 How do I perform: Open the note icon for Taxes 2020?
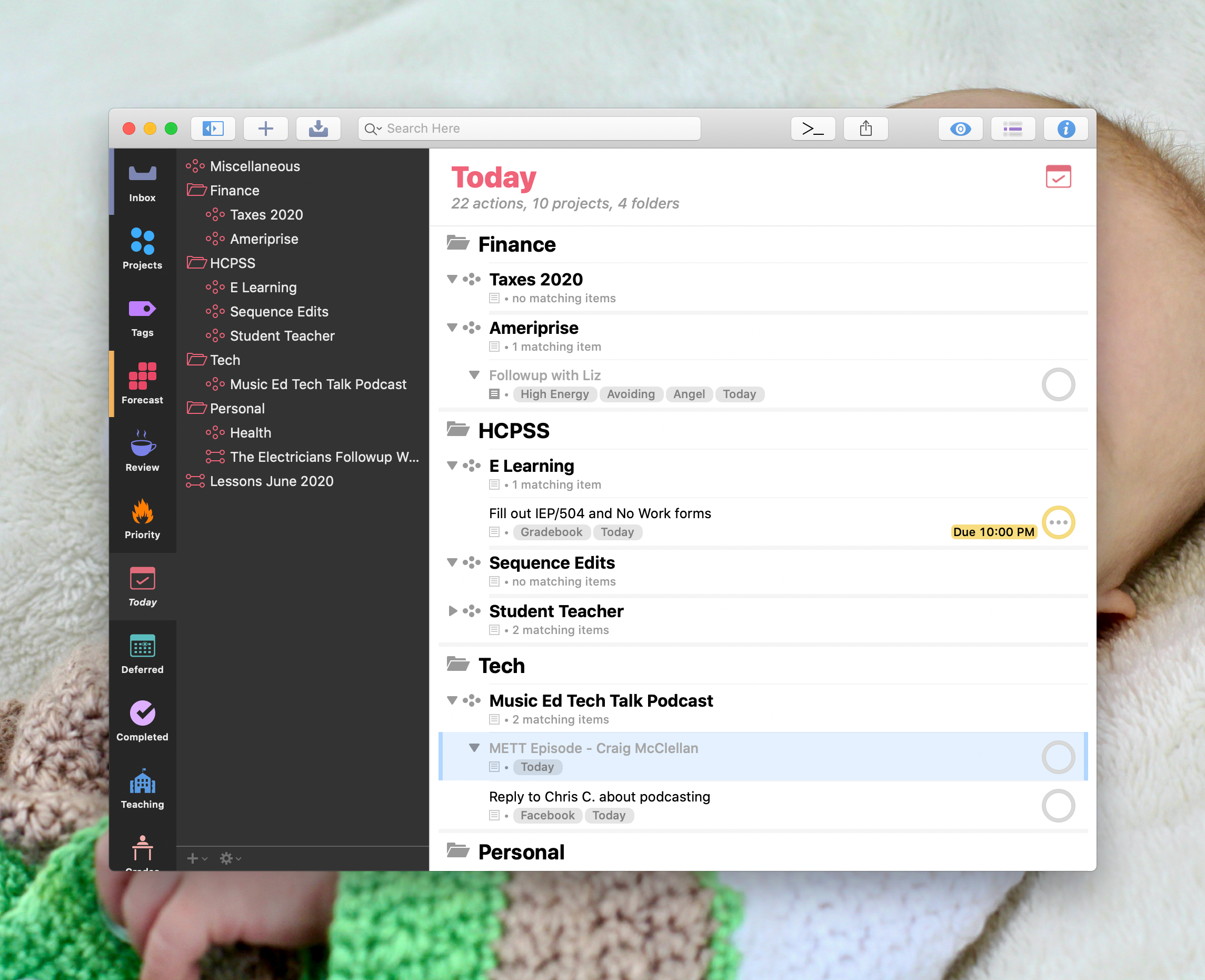tap(494, 298)
